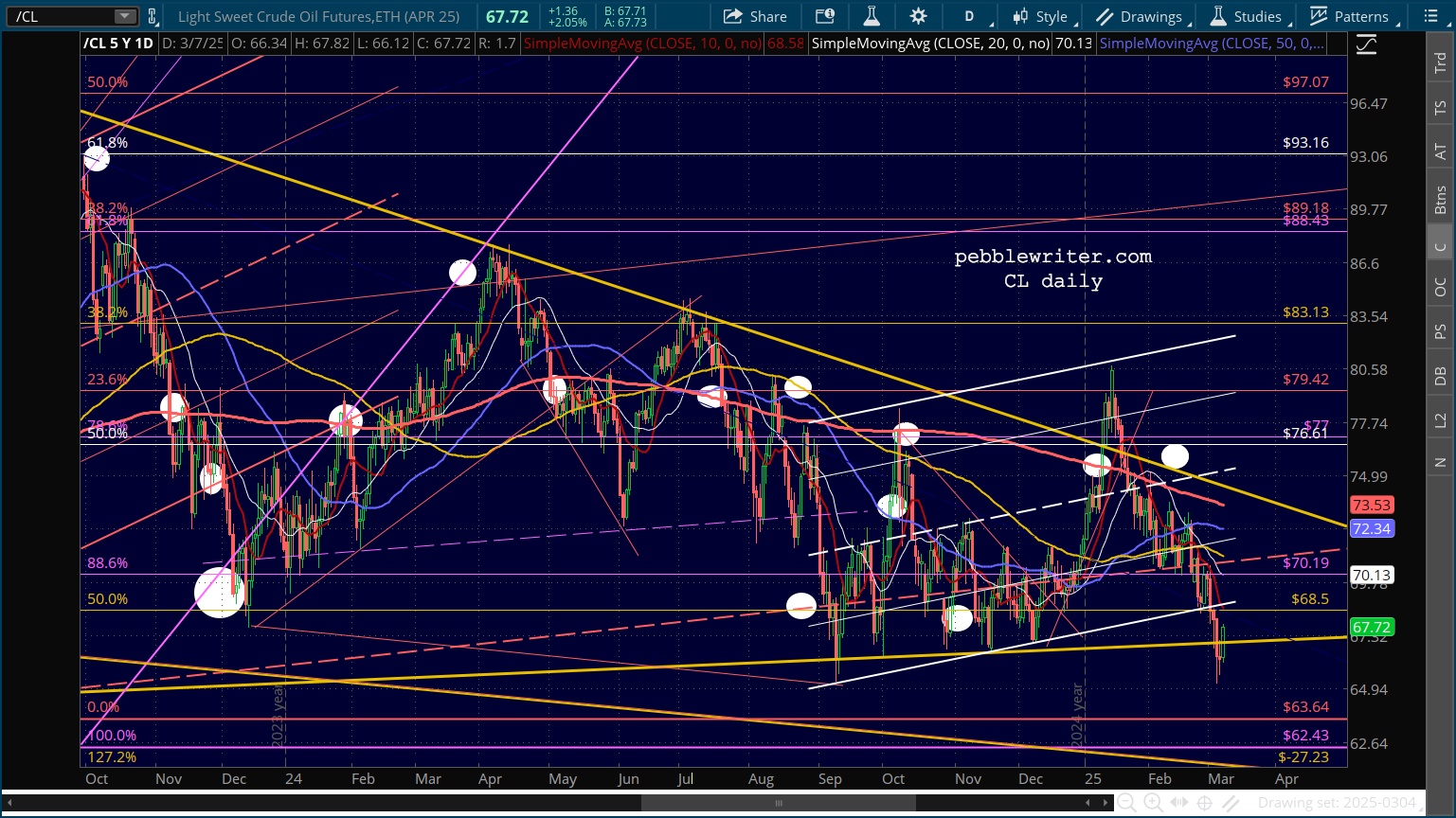The width and height of the screenshot is (1456, 818).
Task: Open the DB side tab
Action: point(1440,376)
